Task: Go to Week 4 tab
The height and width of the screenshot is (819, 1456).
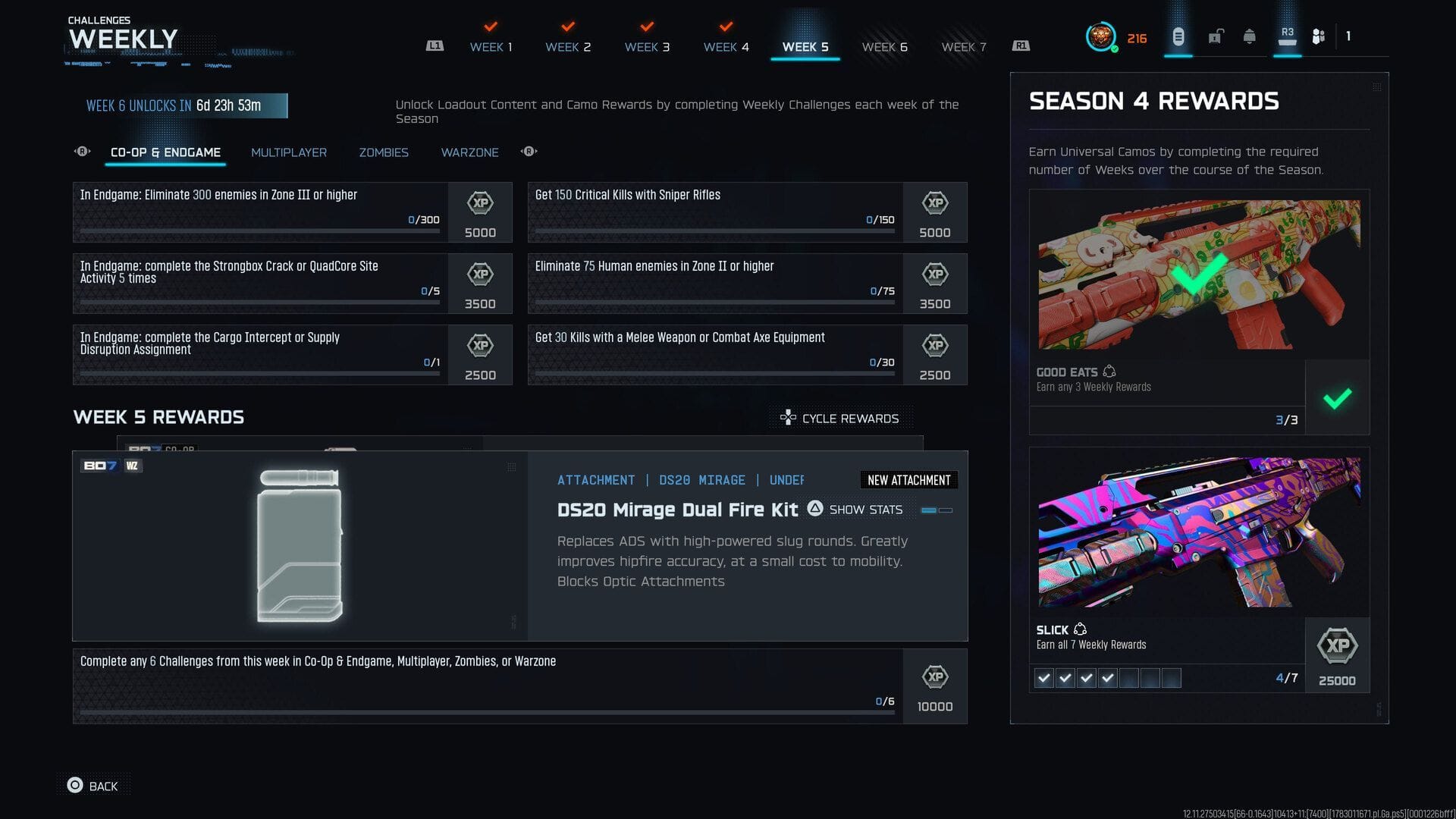Action: click(726, 47)
